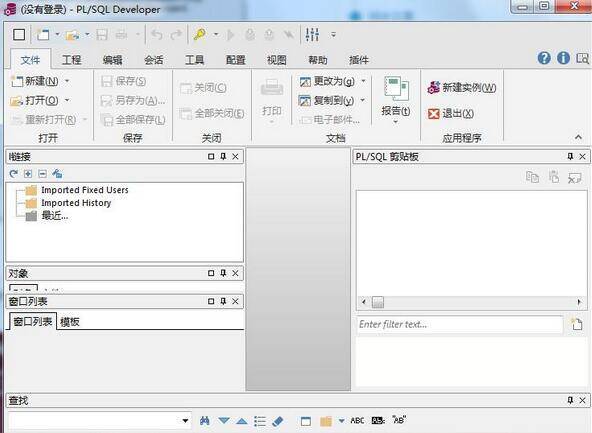Click the first copy icon in PL/SQL 剪贴板 toolbar

tap(532, 177)
